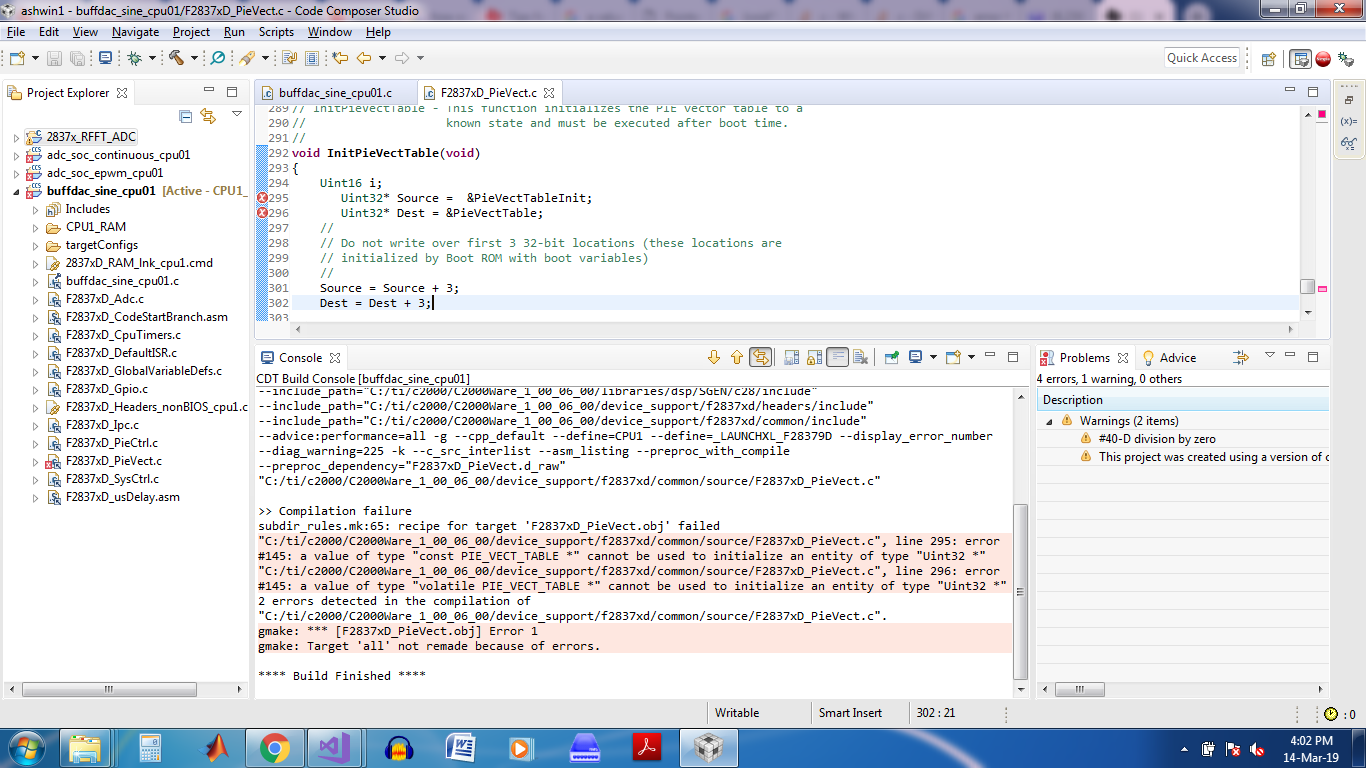
Task: Collapse all projects in Project Explorer
Action: 185,116
